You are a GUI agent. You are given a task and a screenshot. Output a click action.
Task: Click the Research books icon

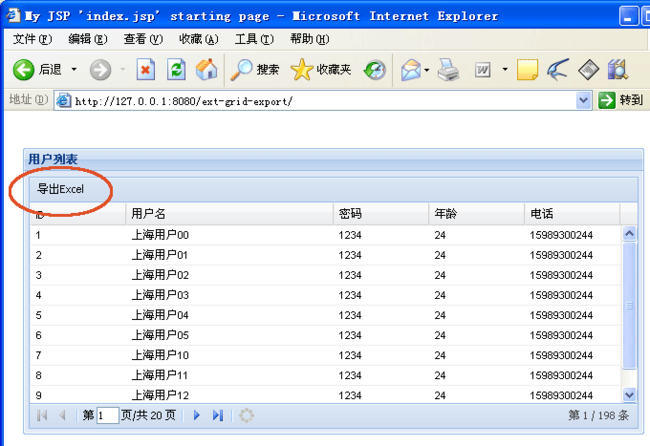(618, 69)
